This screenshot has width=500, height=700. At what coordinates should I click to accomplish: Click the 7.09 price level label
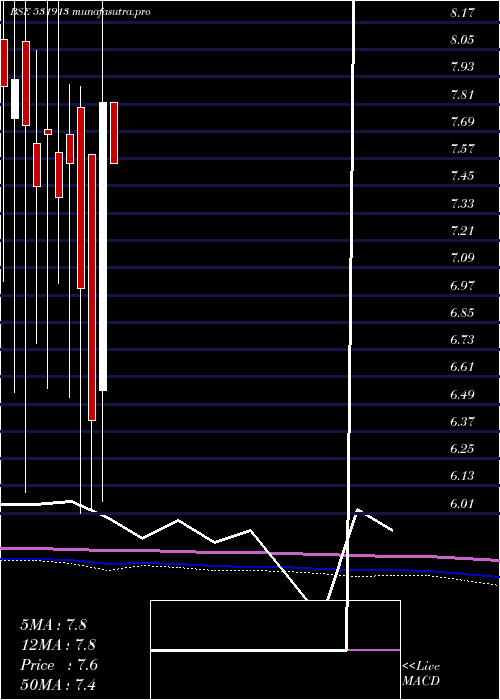point(462,258)
